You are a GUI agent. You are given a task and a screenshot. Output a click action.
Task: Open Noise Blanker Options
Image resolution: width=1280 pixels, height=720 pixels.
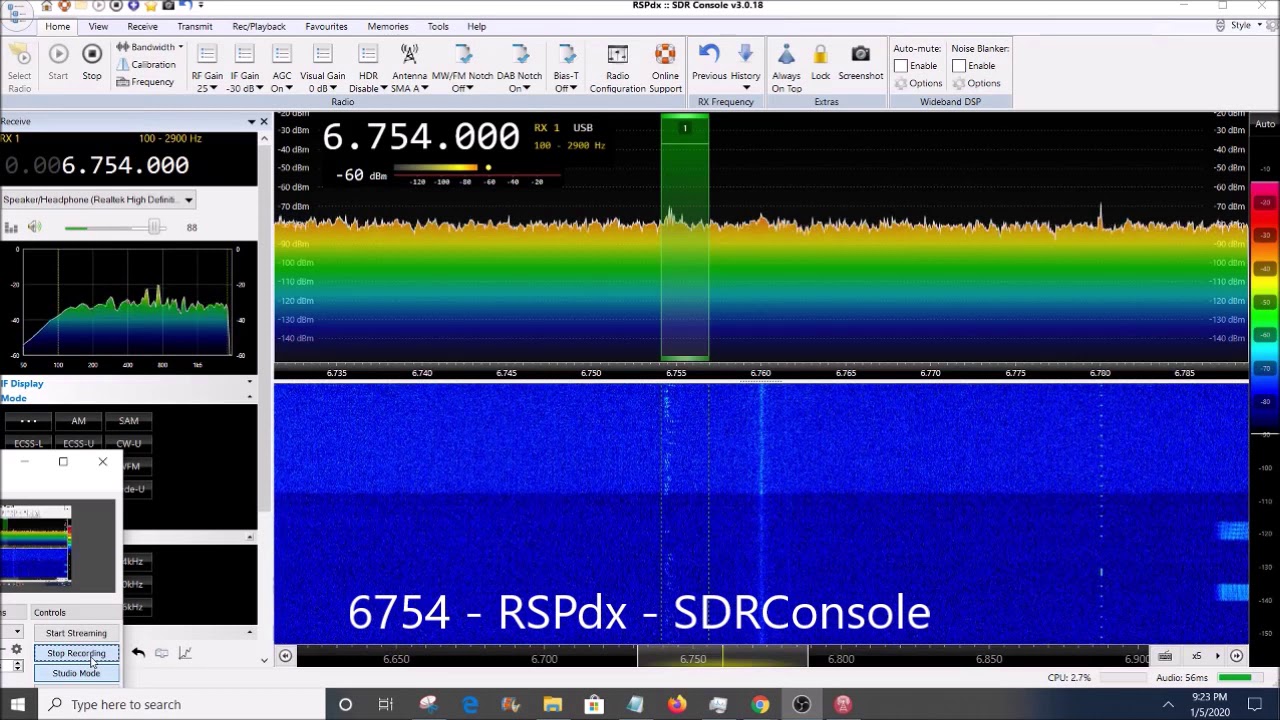point(976,83)
